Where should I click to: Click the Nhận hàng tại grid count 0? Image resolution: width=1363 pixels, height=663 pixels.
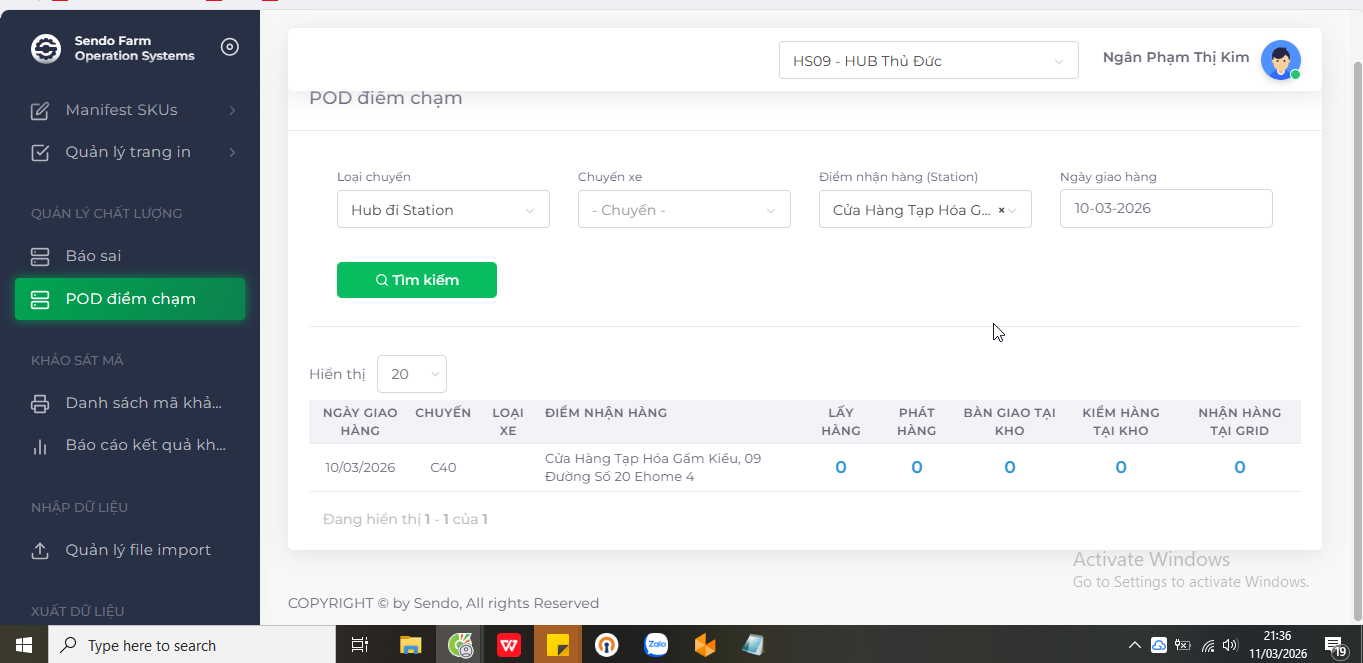point(1240,467)
